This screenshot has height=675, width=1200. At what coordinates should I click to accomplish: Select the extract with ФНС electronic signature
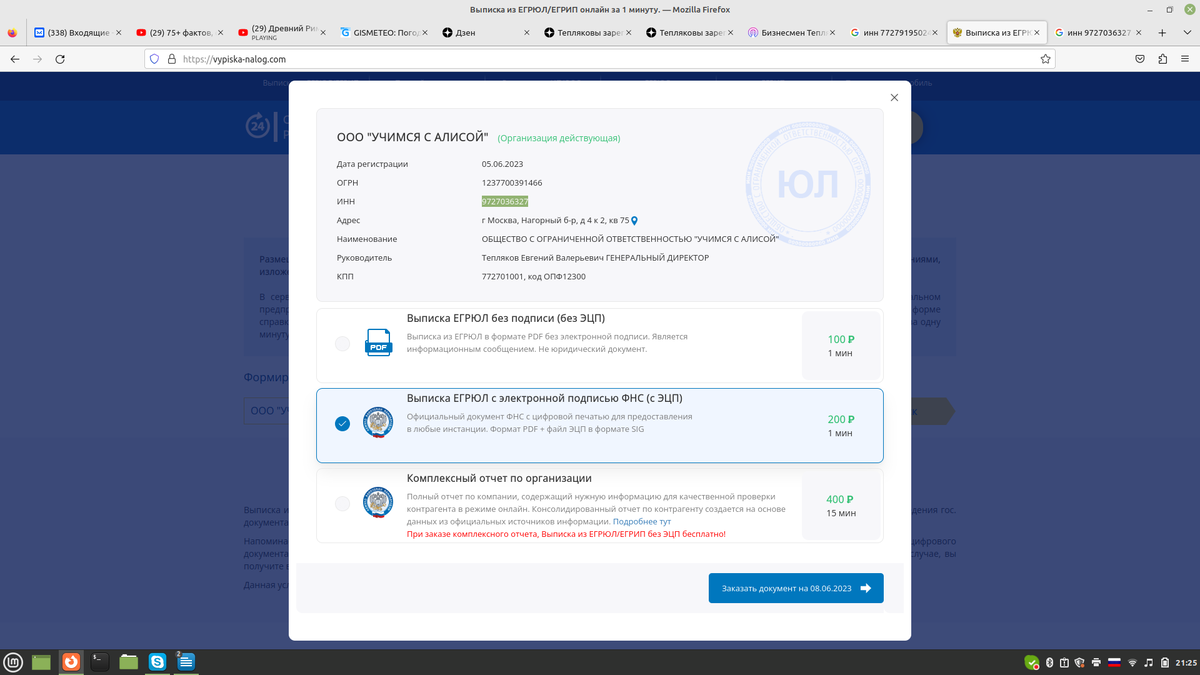coord(342,424)
